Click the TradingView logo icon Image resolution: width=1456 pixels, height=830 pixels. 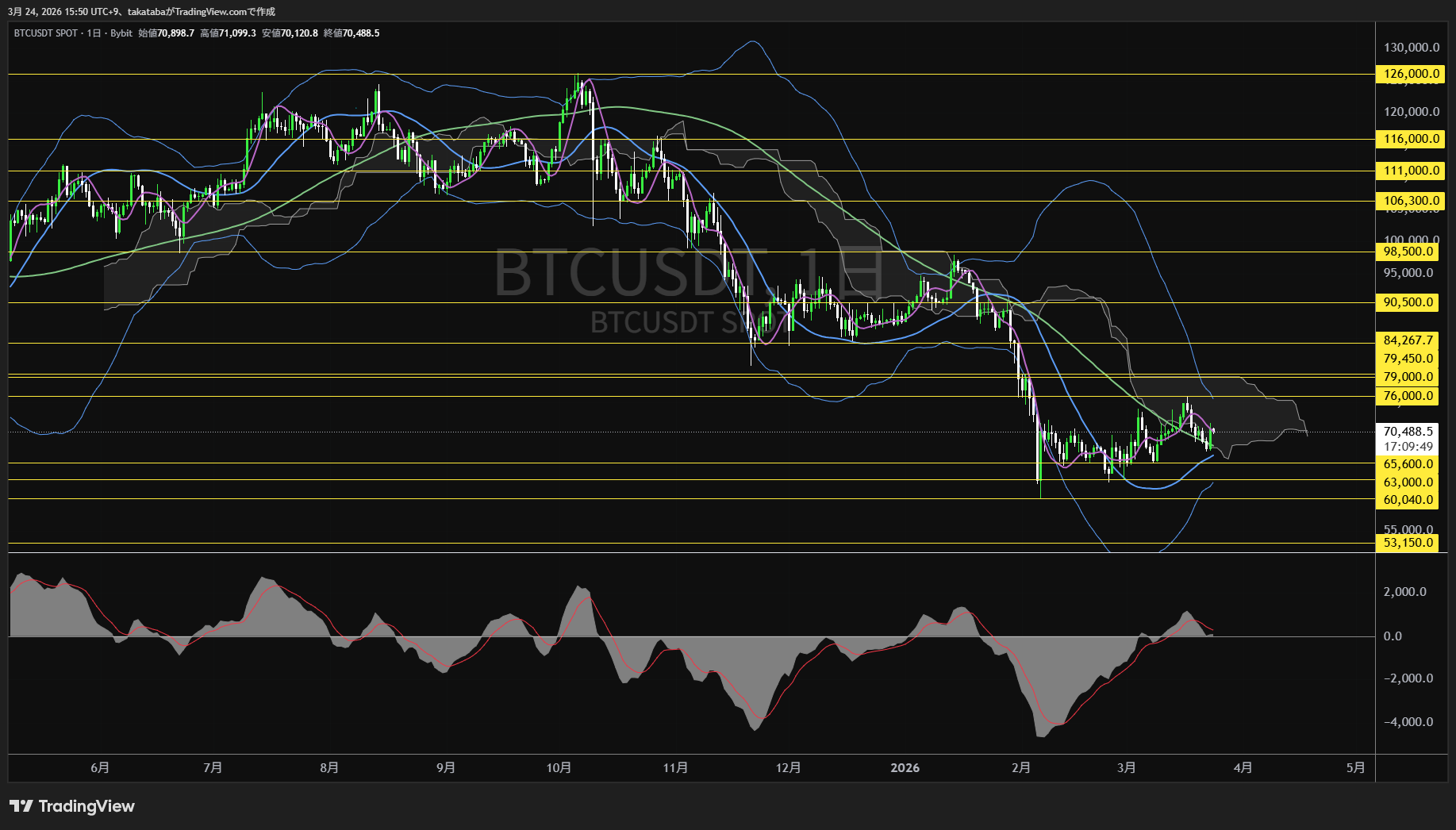coord(21,806)
